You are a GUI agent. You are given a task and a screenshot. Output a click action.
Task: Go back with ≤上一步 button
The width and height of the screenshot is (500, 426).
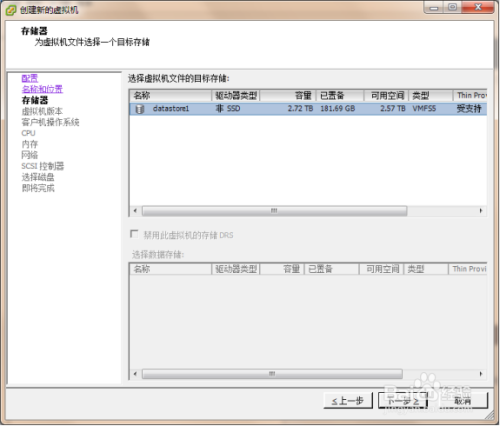[x=348, y=401]
